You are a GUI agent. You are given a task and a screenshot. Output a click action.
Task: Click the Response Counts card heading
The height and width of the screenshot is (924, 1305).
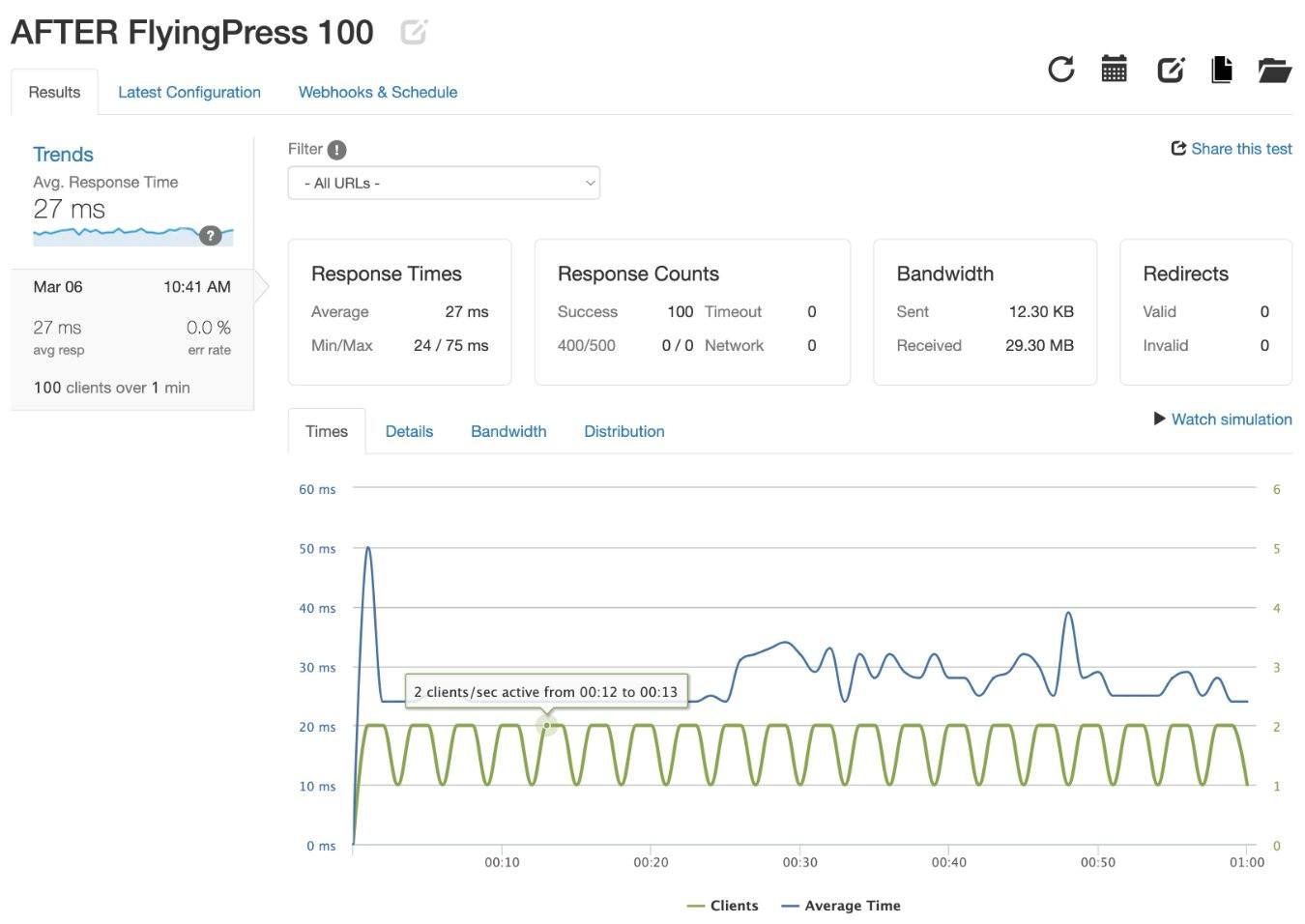(x=638, y=274)
